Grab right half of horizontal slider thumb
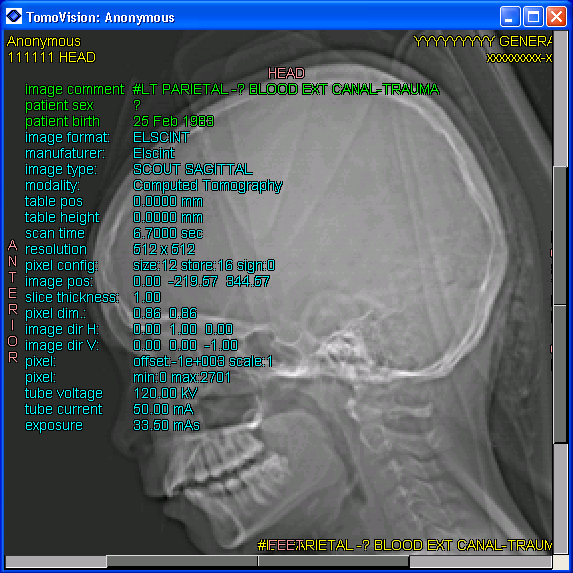This screenshot has height=573, width=573. [334, 561]
